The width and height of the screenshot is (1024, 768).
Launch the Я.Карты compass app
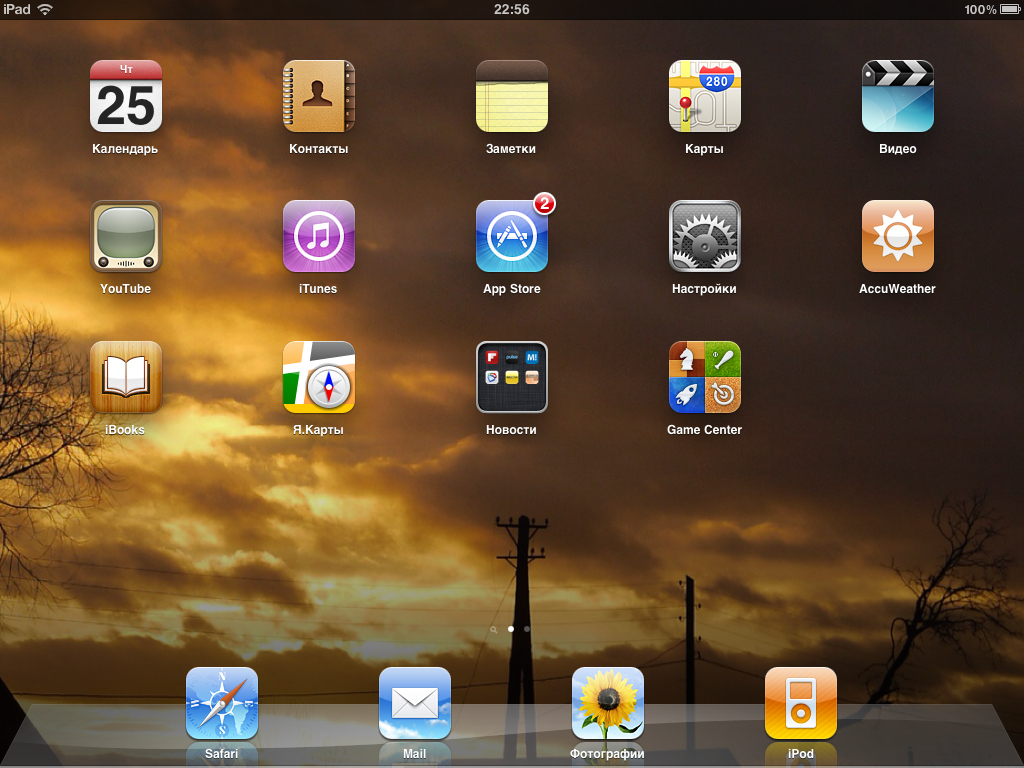pos(319,378)
